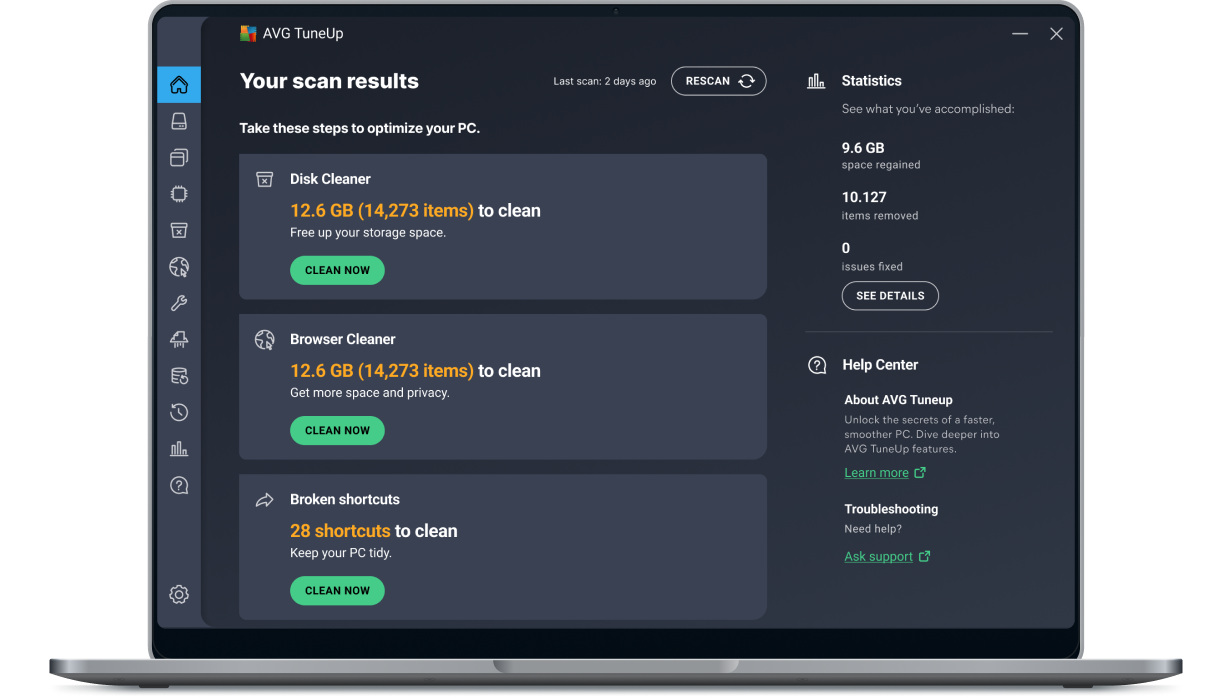Click the 'Browser Cleaner' card title

pyautogui.click(x=343, y=340)
